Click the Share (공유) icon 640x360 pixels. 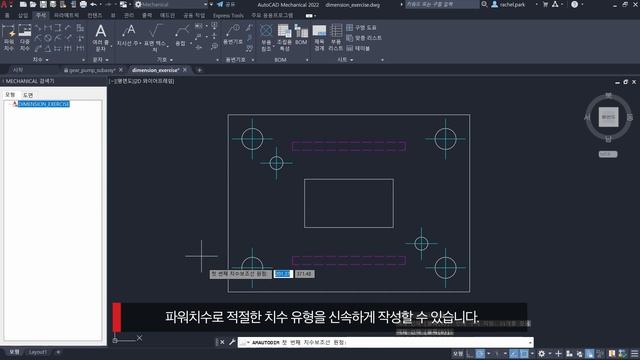(x=220, y=4)
